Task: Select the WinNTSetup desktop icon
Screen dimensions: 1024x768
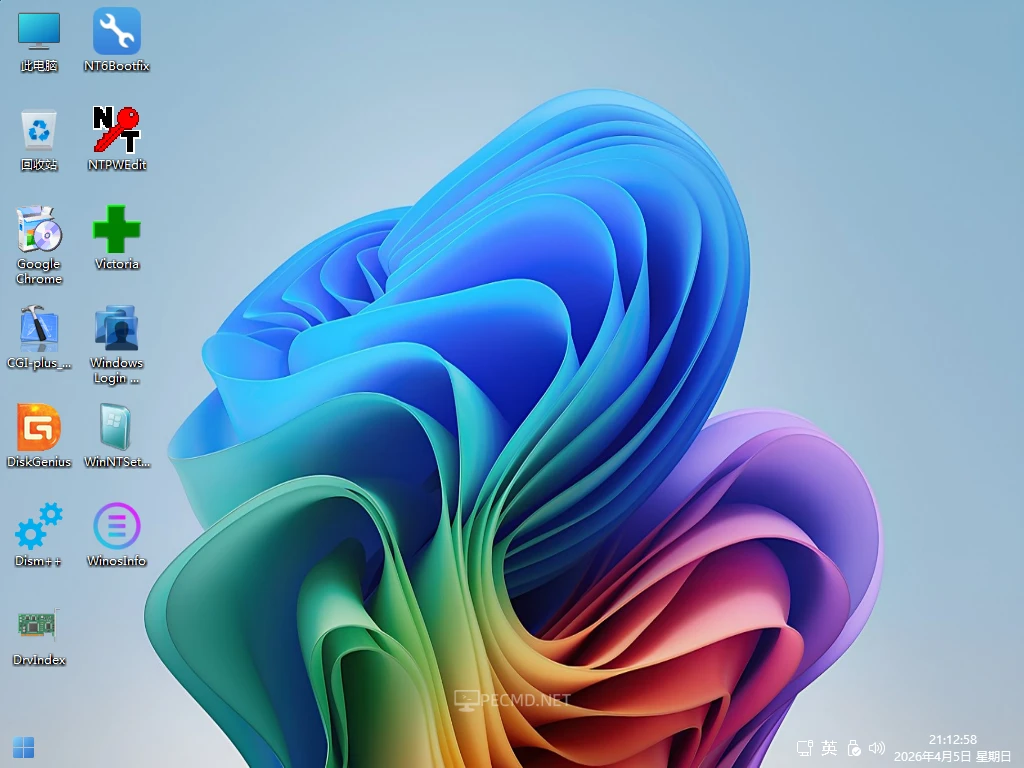Action: 117,428
